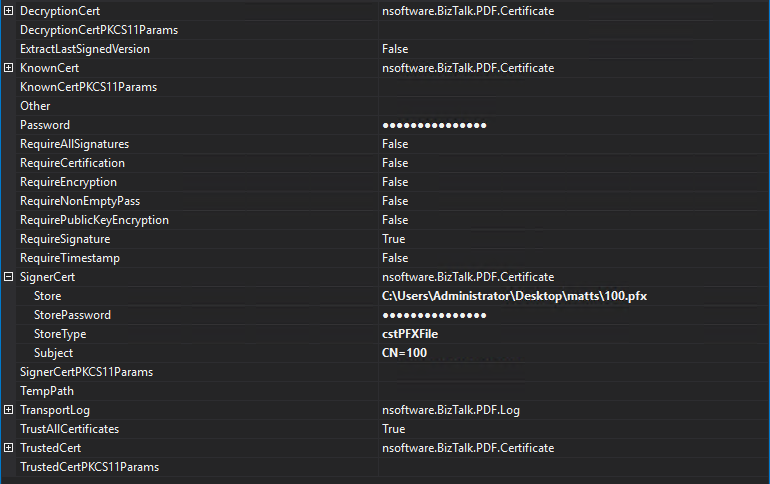Select the TrustedCertPKCS11Params property name

[x=89, y=467]
